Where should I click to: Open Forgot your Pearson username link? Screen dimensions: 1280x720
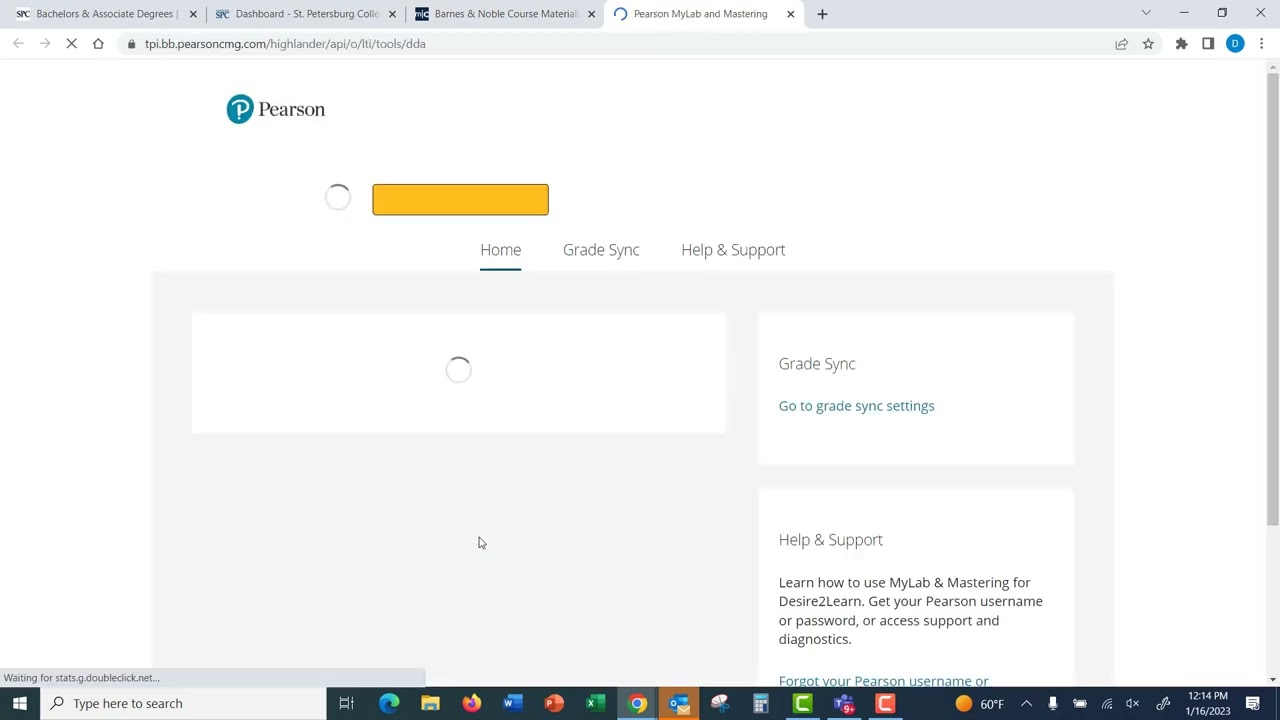click(x=883, y=681)
